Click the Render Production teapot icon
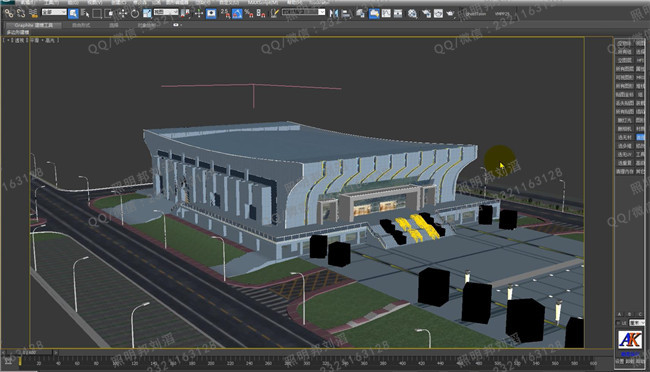Image resolution: width=650 pixels, height=372 pixels. pyautogui.click(x=450, y=14)
